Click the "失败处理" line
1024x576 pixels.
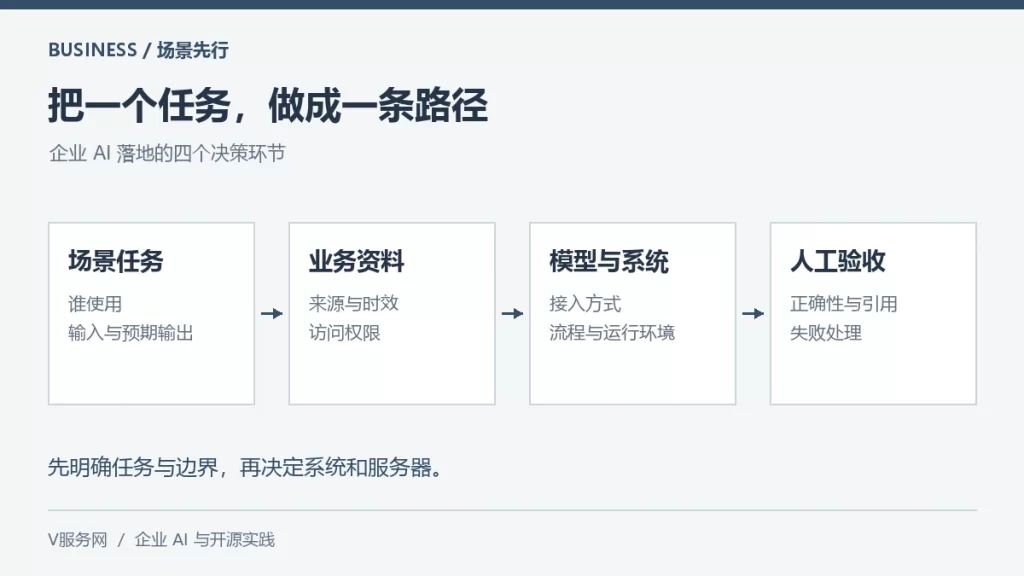pyautogui.click(x=826, y=333)
